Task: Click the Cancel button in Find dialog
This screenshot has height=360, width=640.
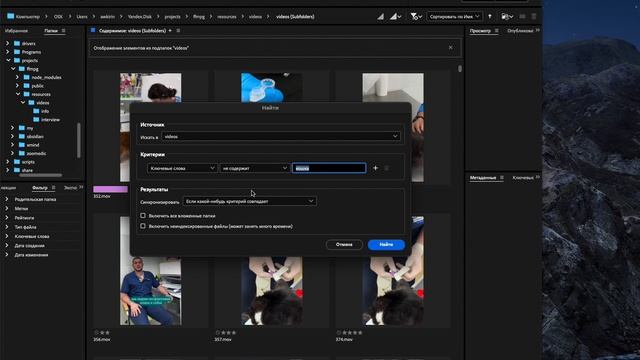Action: click(344, 244)
